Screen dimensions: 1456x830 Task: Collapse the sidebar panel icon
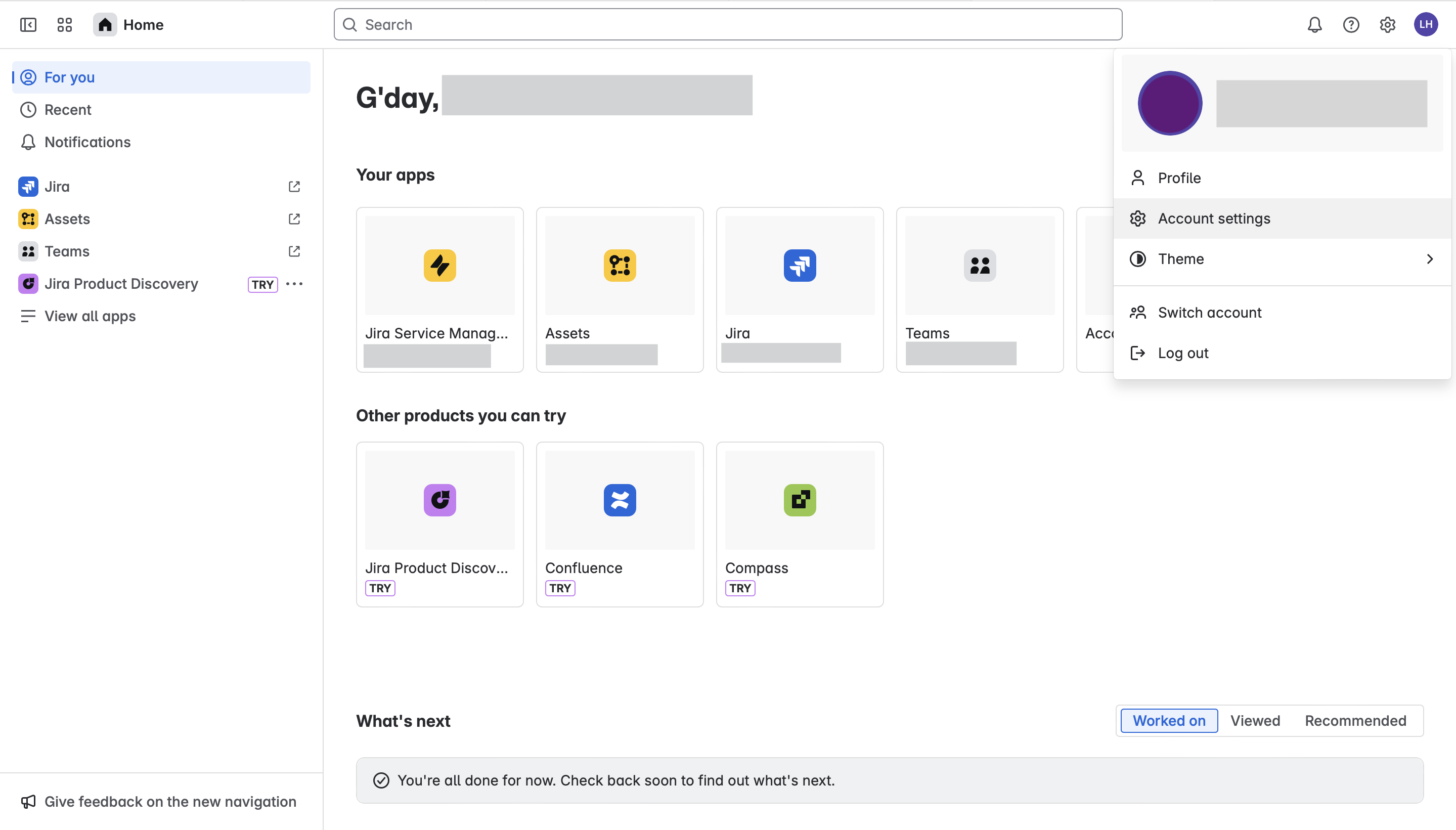coord(28,24)
